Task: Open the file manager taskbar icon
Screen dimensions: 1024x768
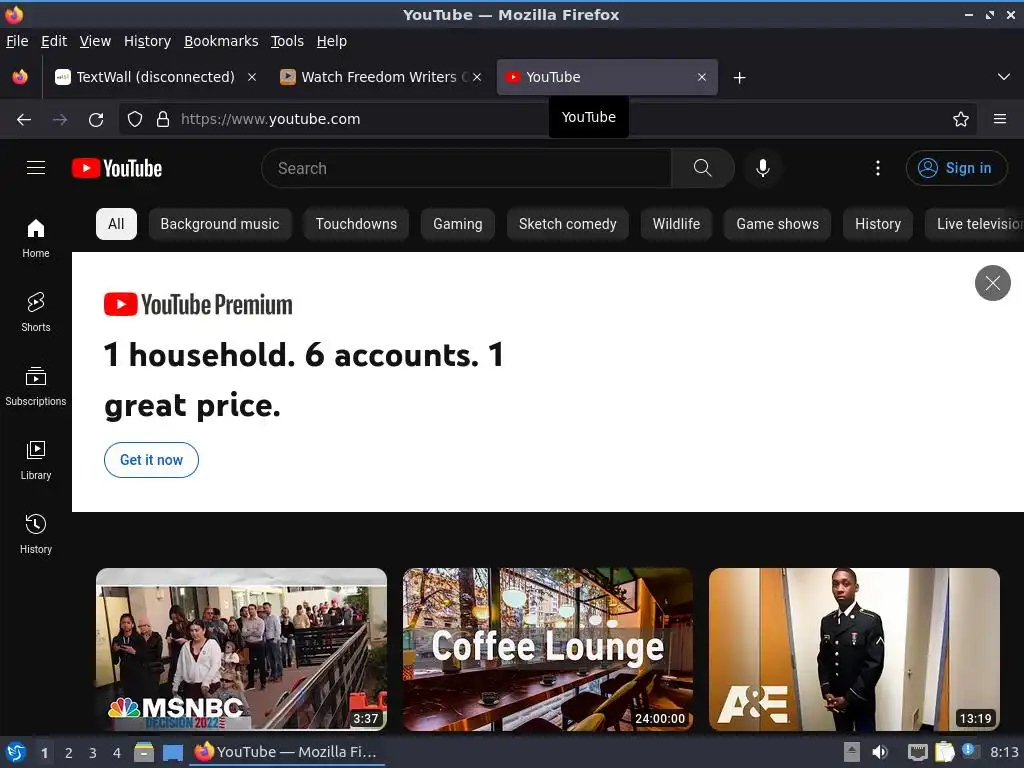Action: [x=144, y=752]
